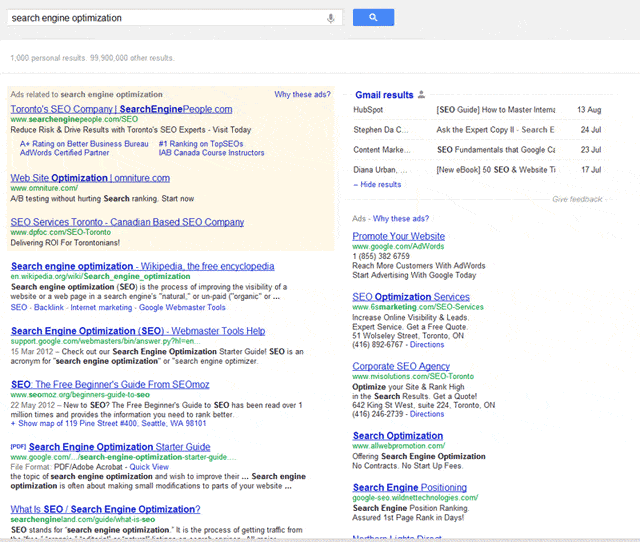The width and height of the screenshot is (640, 542).
Task: Open Toronto's SEO Company SearchEnginePeople ad
Action: click(121, 109)
